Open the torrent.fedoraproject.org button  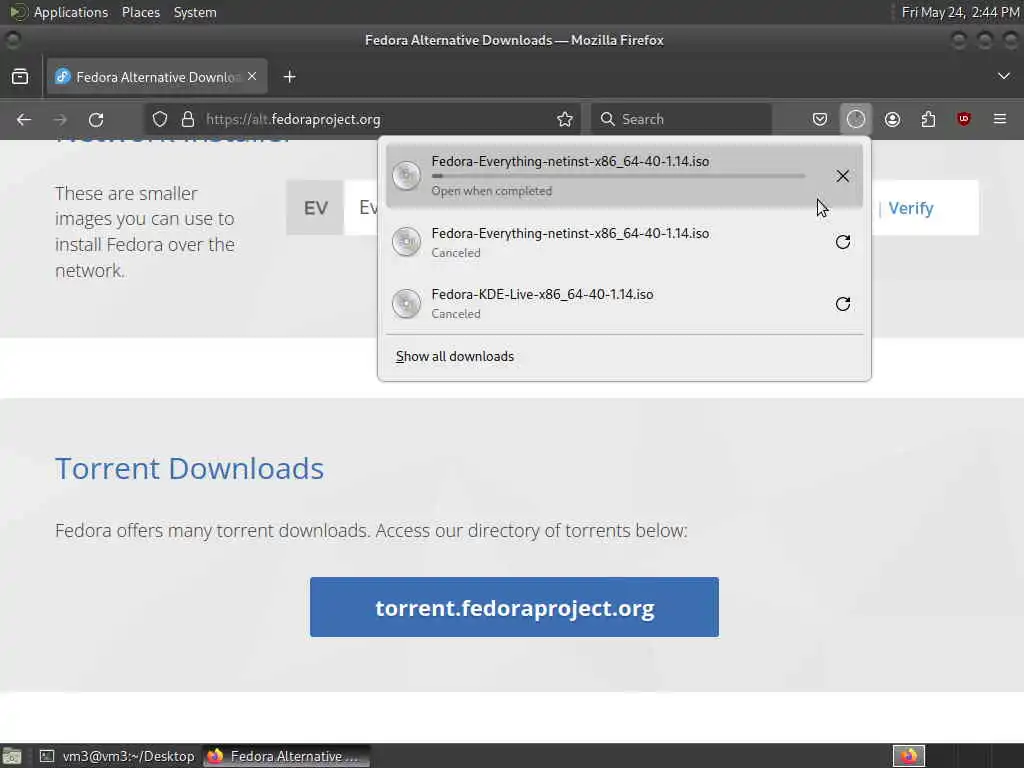515,607
